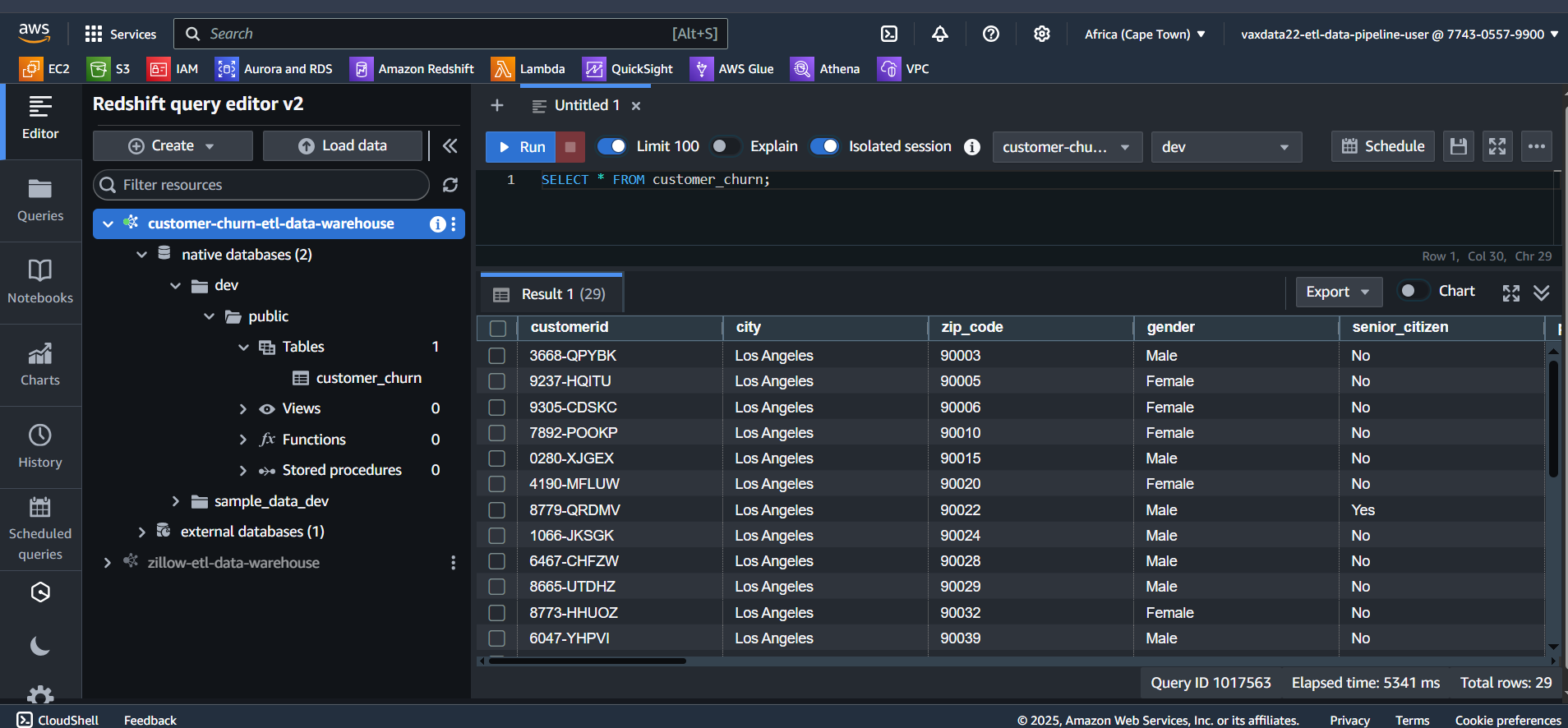Open the QuickSight shortcut
1568x728 pixels.
[x=628, y=69]
